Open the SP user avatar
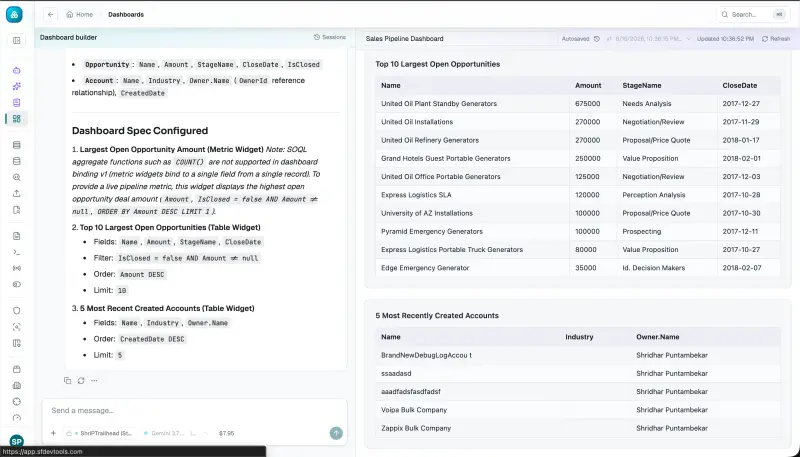800x457 pixels. click(16, 441)
